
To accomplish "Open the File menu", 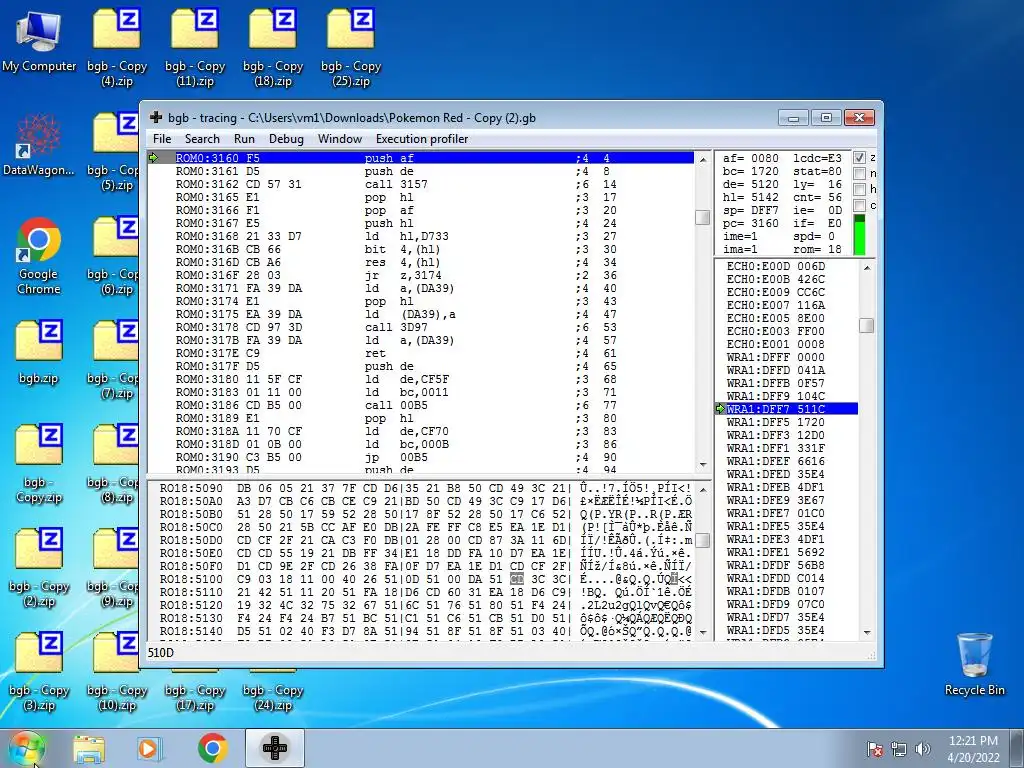I will (162, 138).
